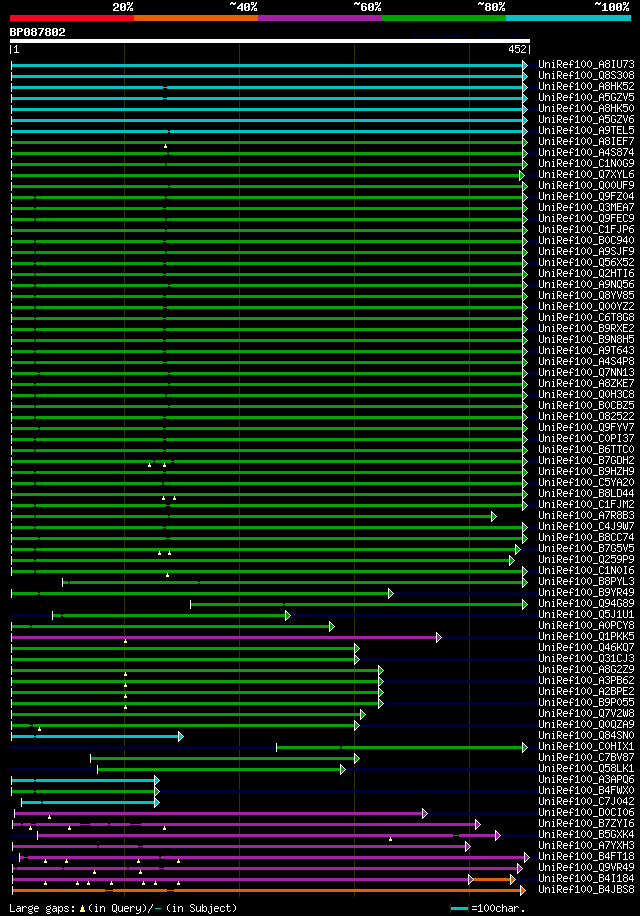Image resolution: width=640 pixels, height=916 pixels.
Task: Click the 'Large gaps' legend text
Action: point(43,908)
